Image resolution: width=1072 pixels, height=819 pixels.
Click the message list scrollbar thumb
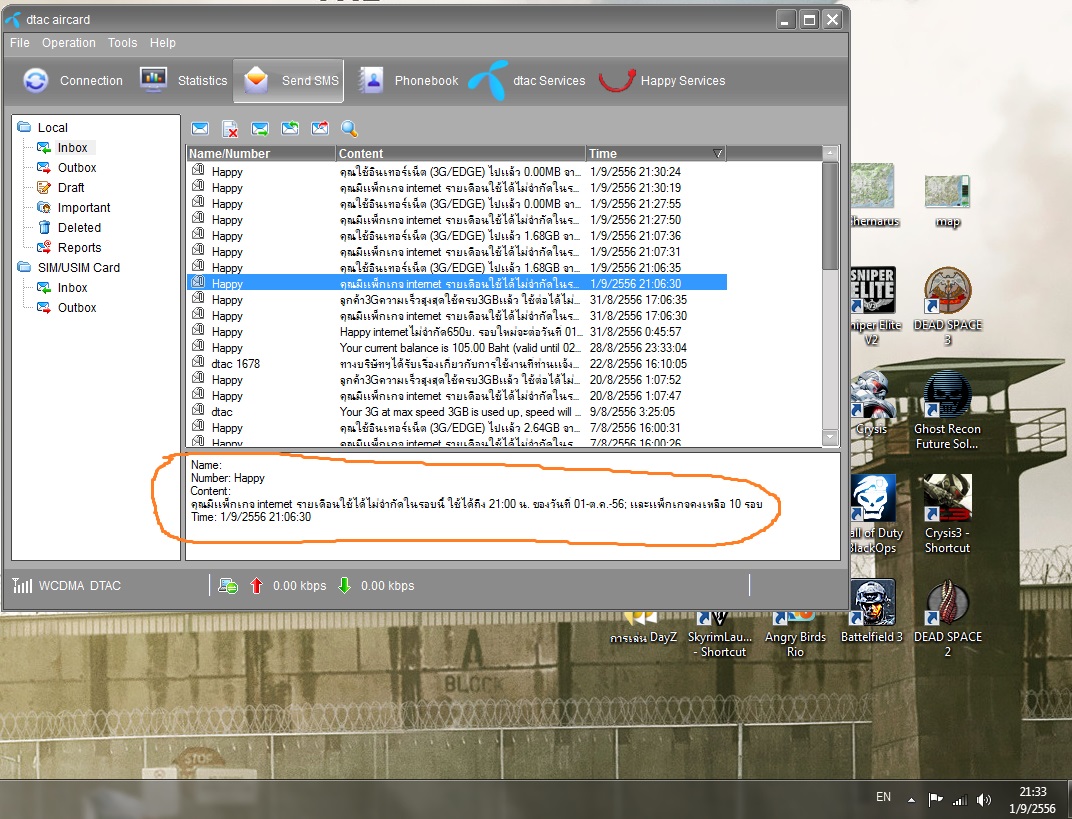click(x=830, y=215)
